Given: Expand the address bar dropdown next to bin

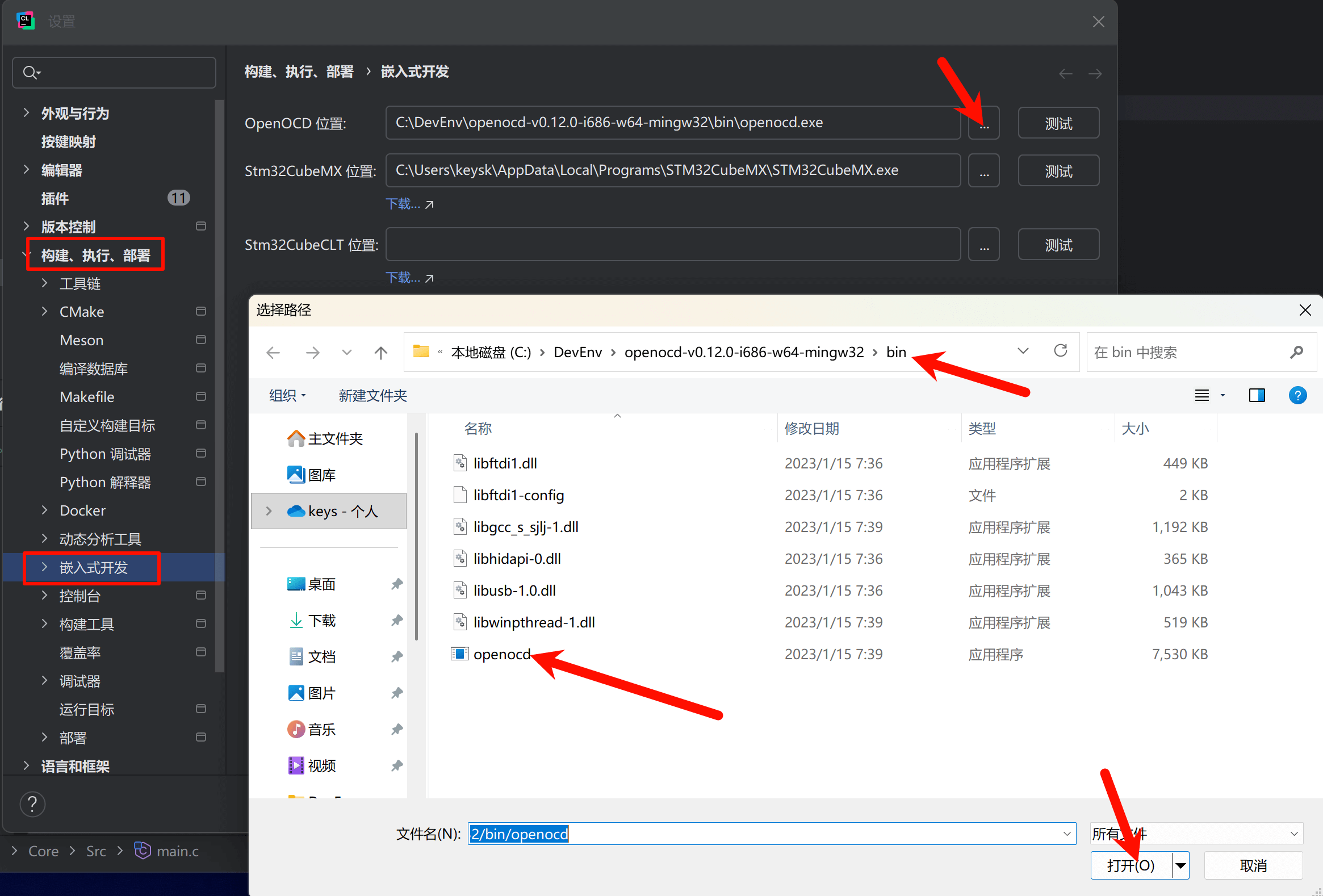Looking at the screenshot, I should (1023, 351).
